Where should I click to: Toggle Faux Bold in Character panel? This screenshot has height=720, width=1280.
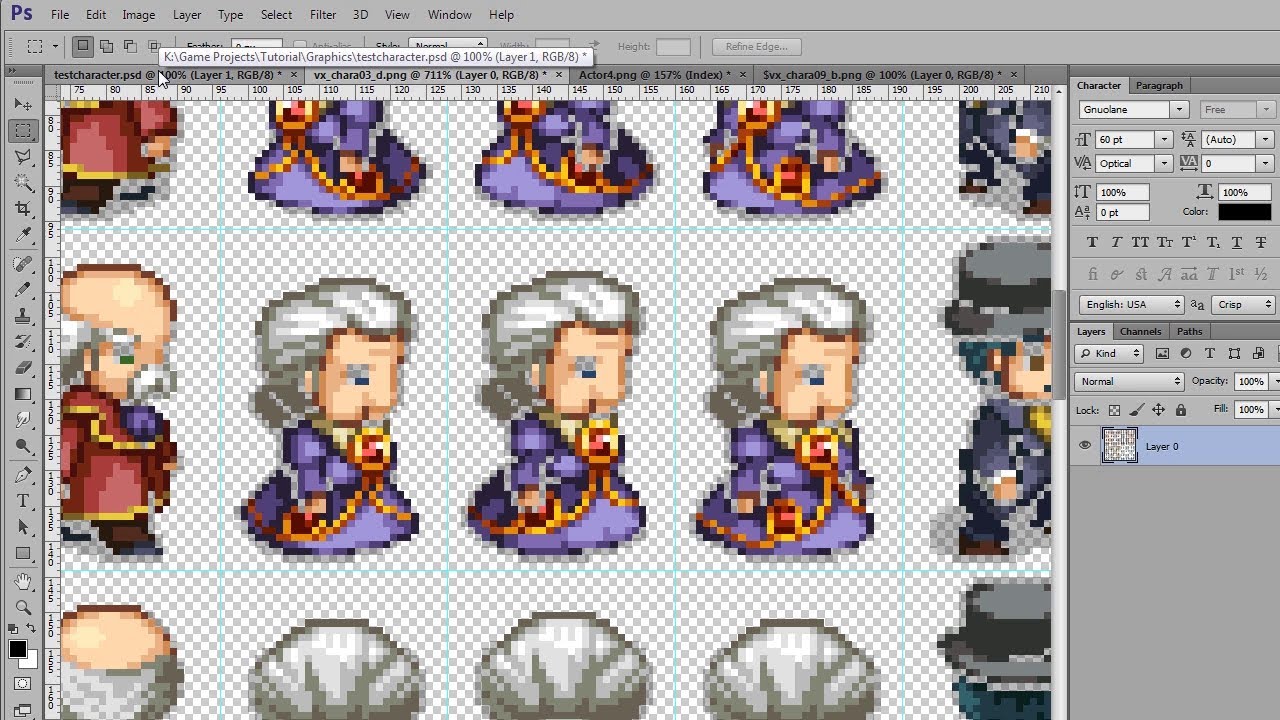click(1092, 242)
